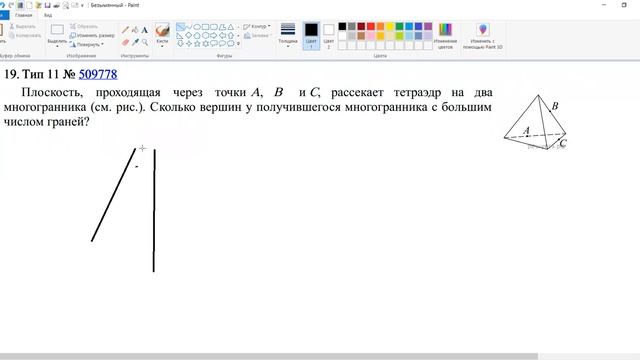Pick the Five-point star shape
640x360 pixels.
tap(197, 44)
